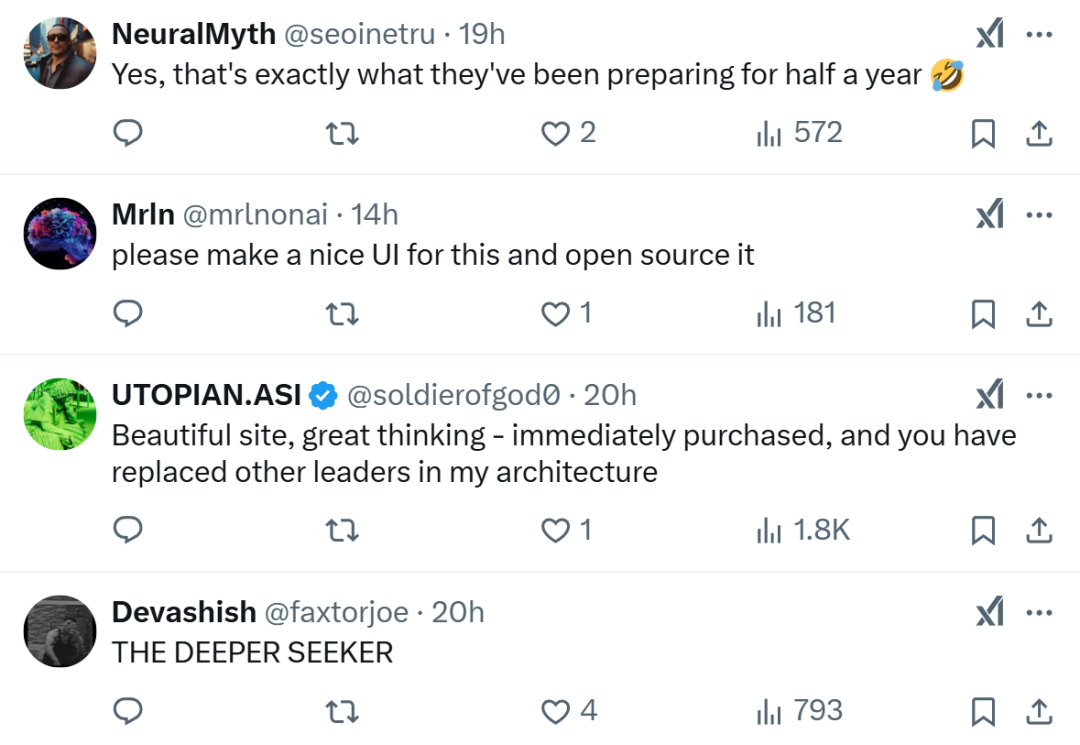The image size is (1080, 745).
Task: Bookmark NeuralMyth's tweet
Action: coord(984,133)
